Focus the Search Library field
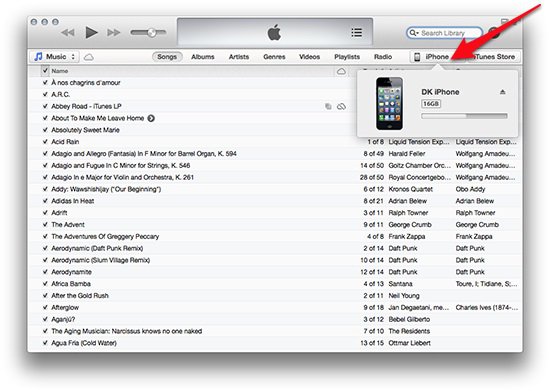 (x=444, y=33)
